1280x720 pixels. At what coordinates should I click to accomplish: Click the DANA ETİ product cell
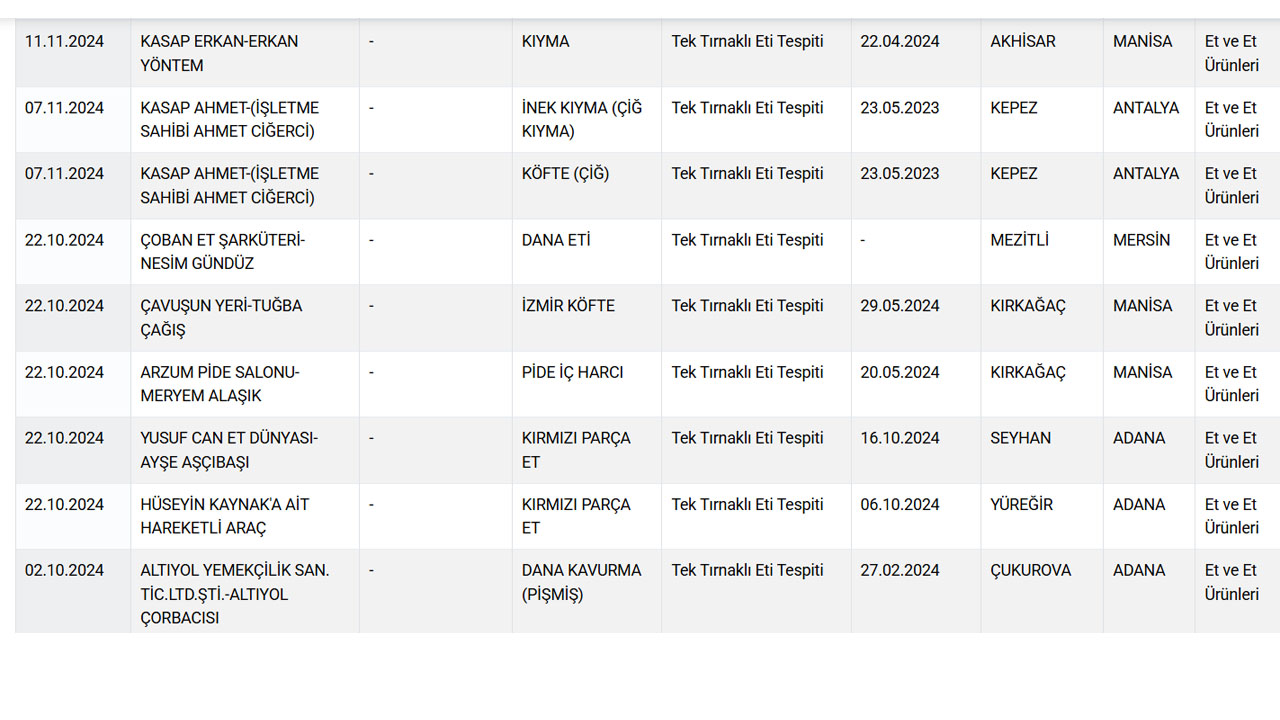pos(587,251)
